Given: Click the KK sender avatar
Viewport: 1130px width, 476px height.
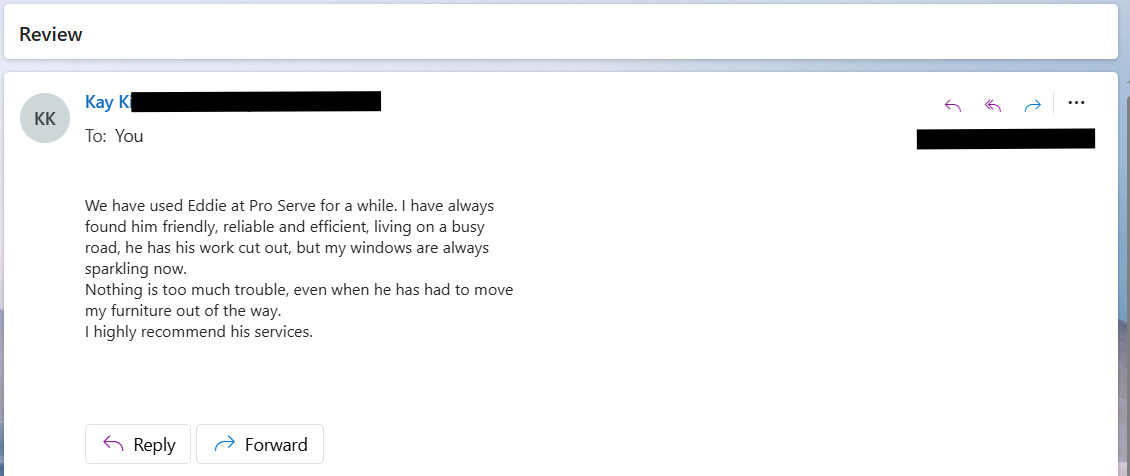Looking at the screenshot, I should [45, 118].
